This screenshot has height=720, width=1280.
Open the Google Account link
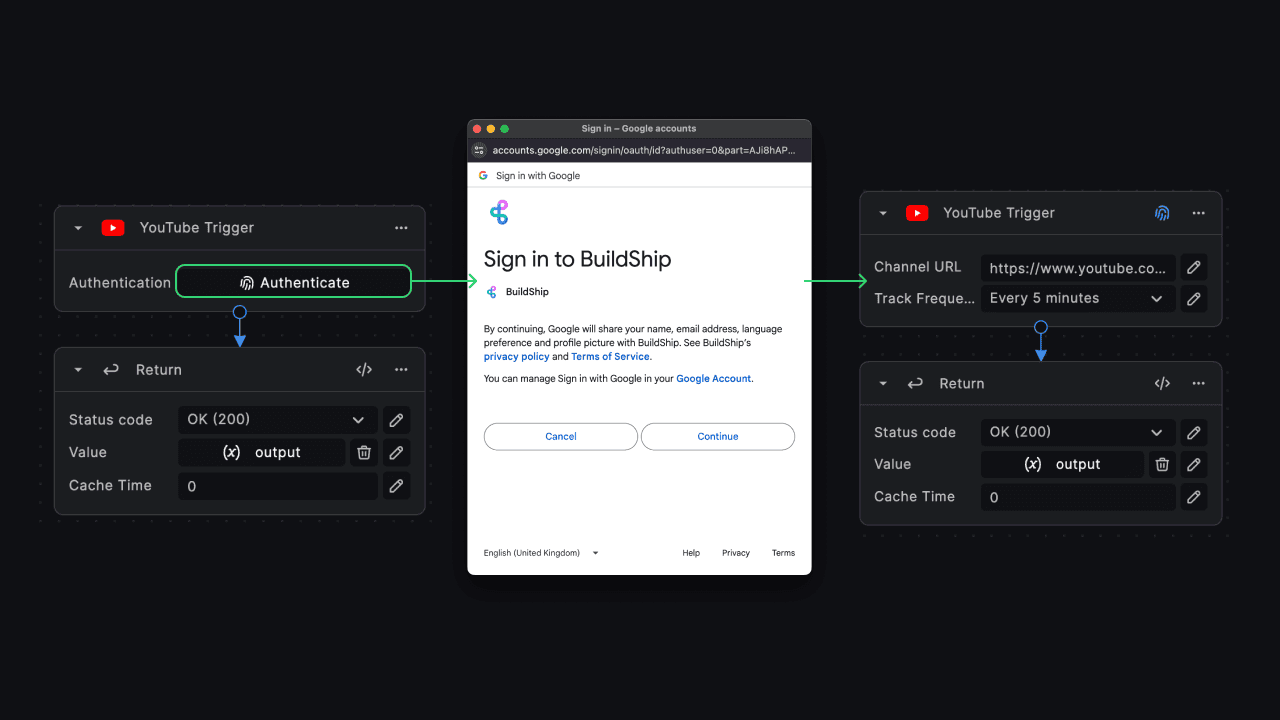714,379
